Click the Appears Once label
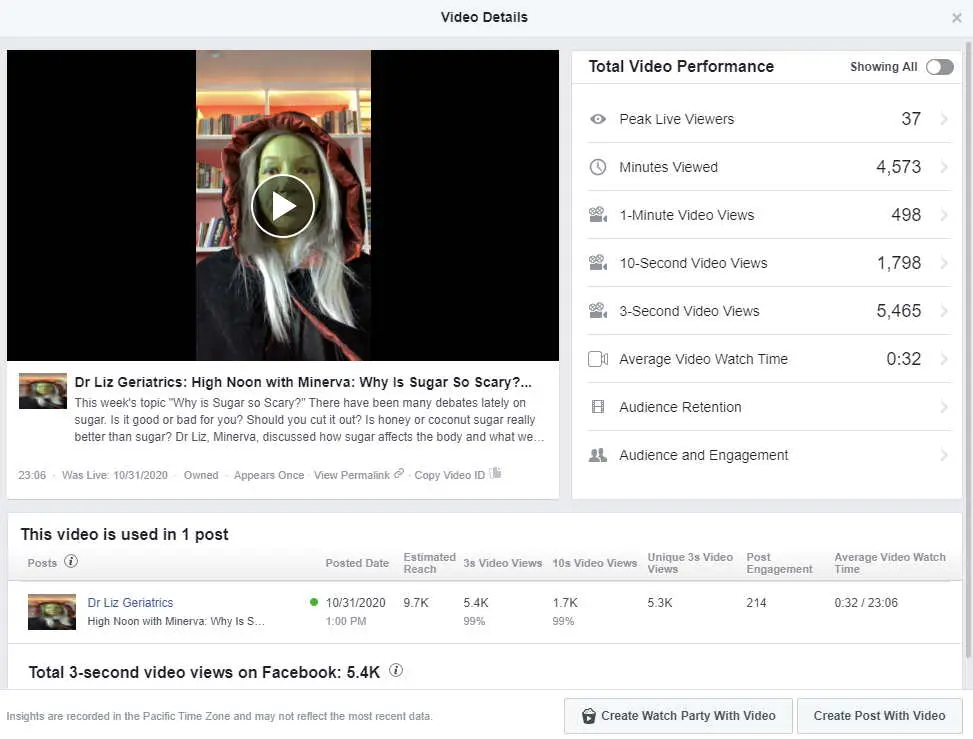Screen dimensions: 973x739 269,475
